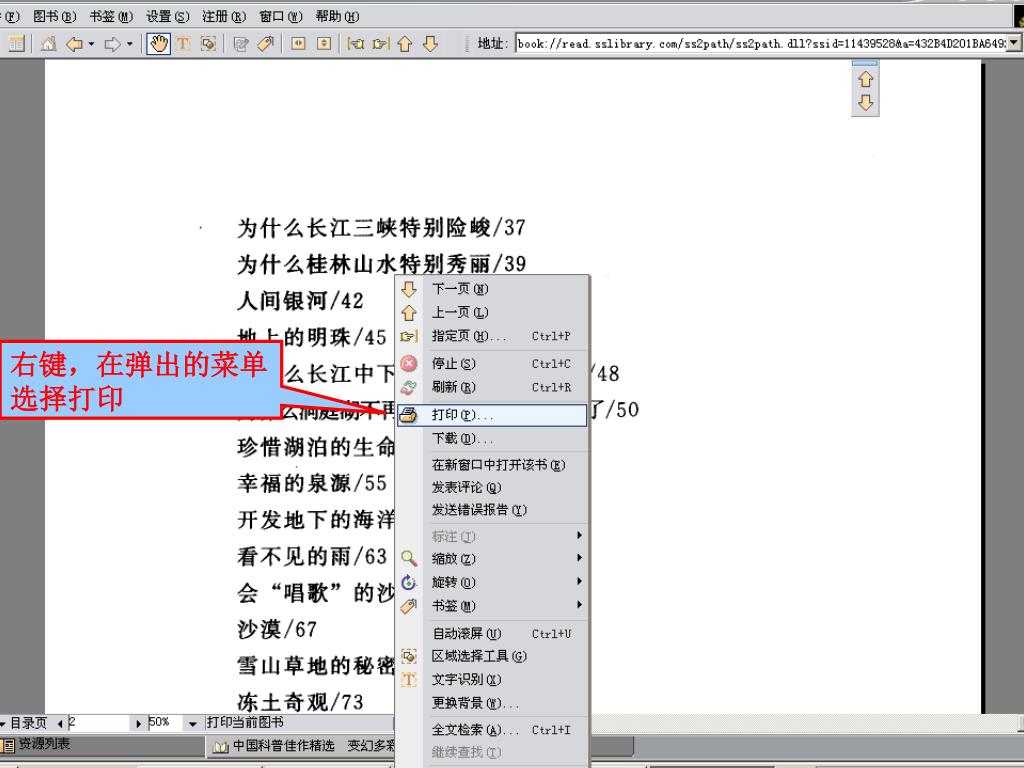
Task: Open the 帮助(H) menu
Action: point(337,16)
